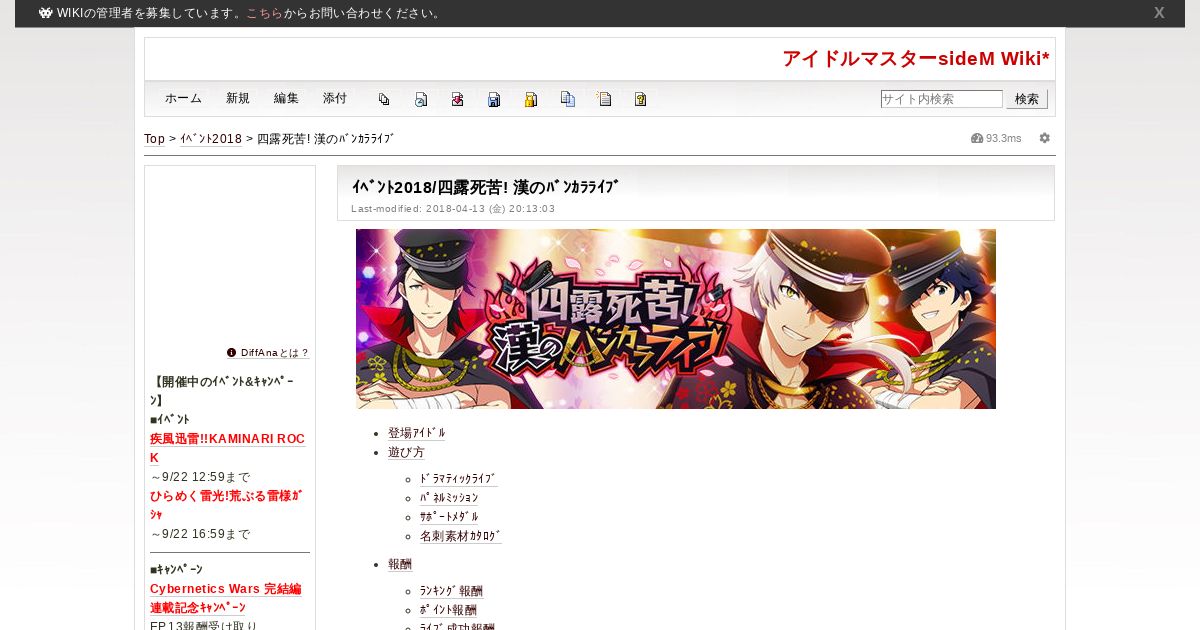Jump to 名刺素材ｶﾀﾛｸﾞ subsection
The height and width of the screenshot is (630, 1200).
[460, 536]
